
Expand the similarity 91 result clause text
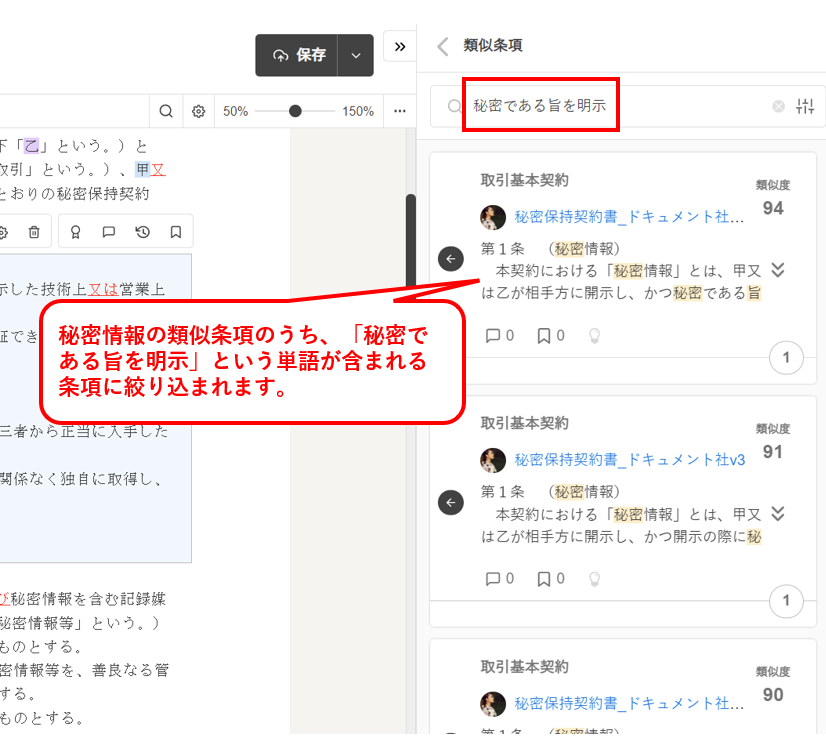tap(778, 513)
